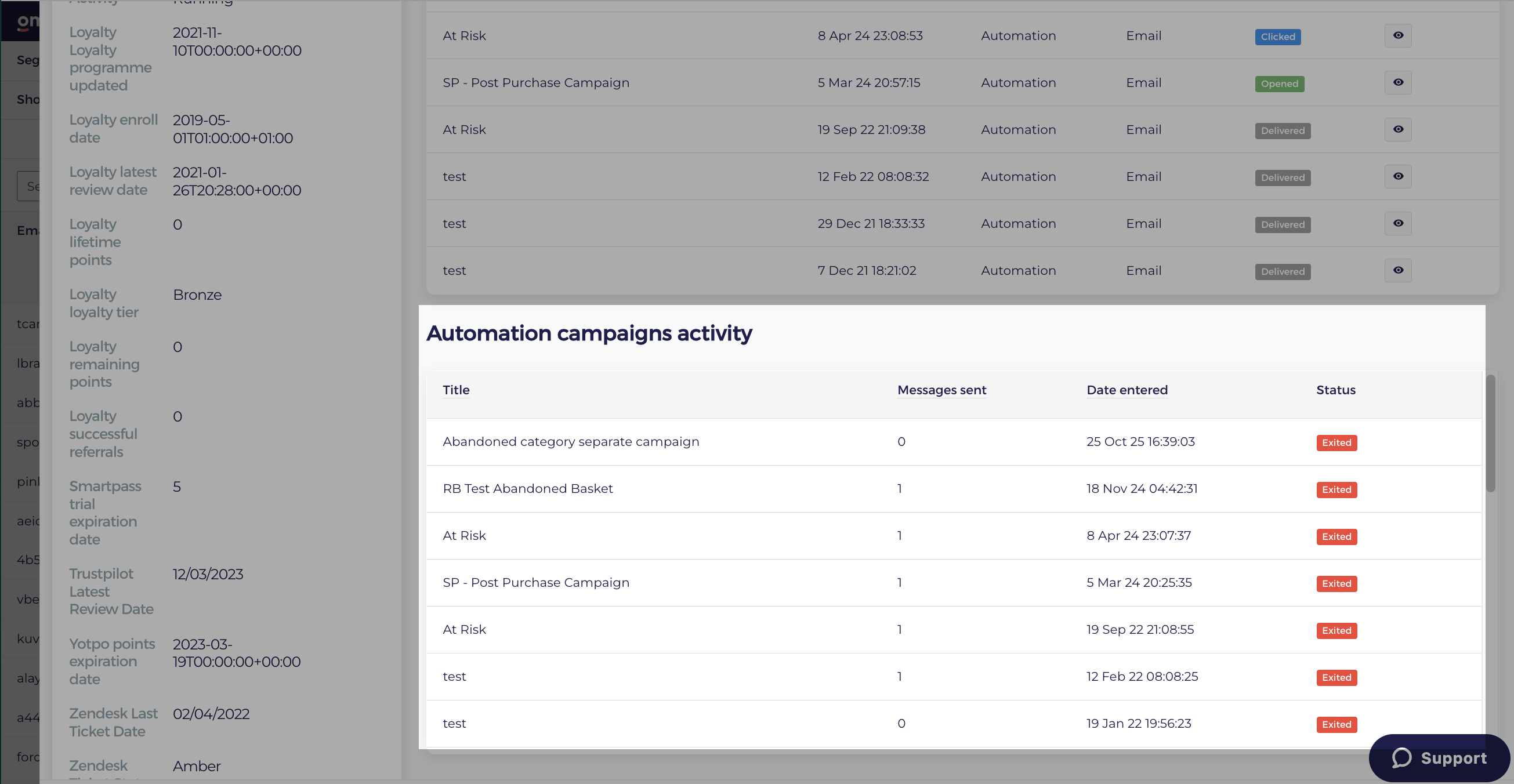Click the green Opened status badge
This screenshot has width=1514, height=784.
tap(1280, 84)
